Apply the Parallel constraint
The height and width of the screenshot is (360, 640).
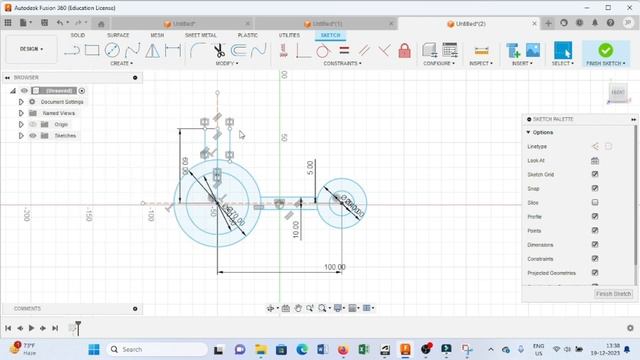(364, 51)
